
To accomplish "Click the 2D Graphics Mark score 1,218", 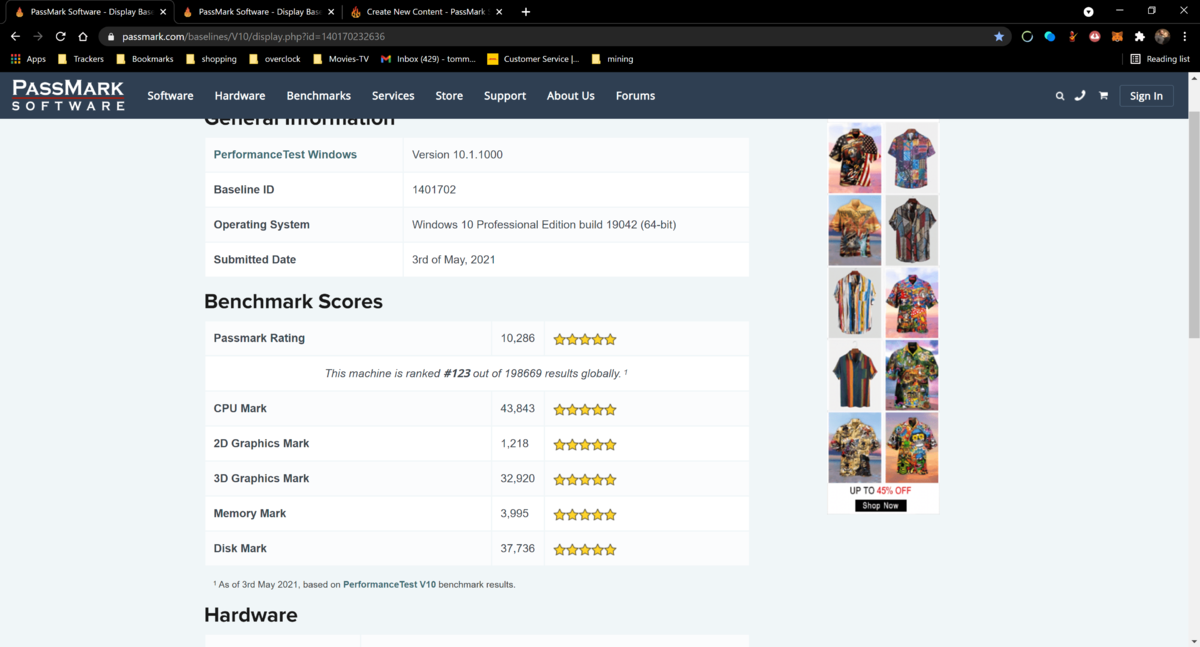I will click(515, 443).
